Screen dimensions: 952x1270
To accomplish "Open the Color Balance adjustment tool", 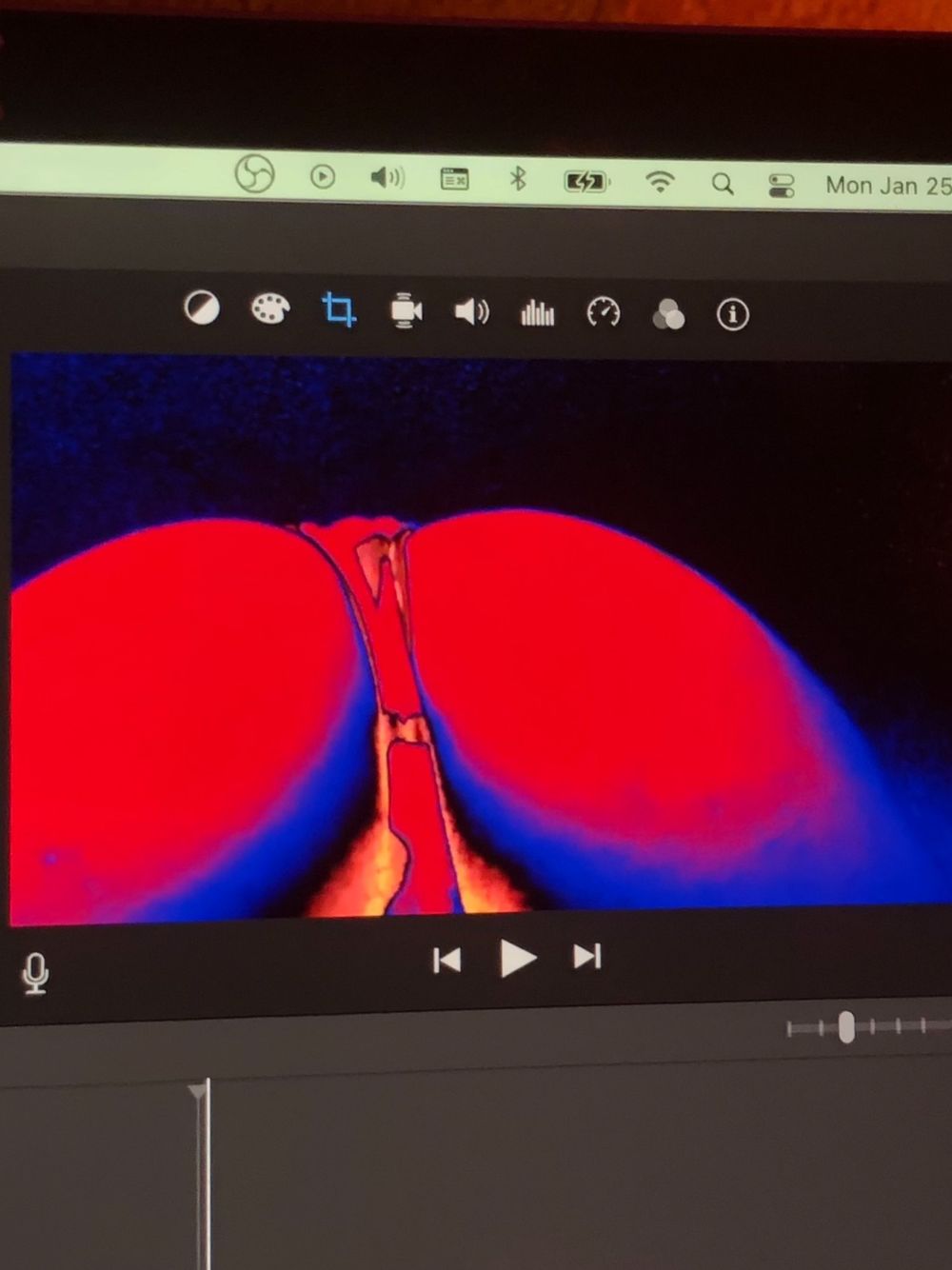I will [201, 308].
